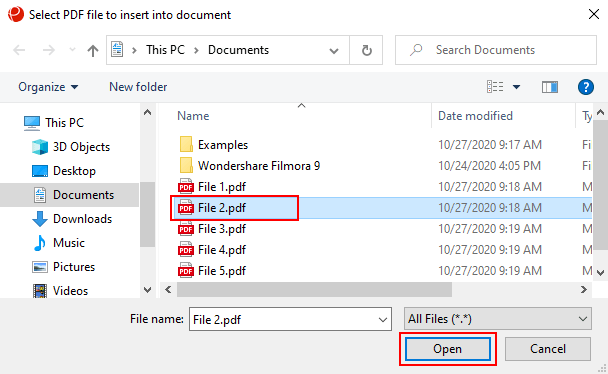This screenshot has width=608, height=374.
Task: Select the File 1.pdf row
Action: click(x=382, y=187)
